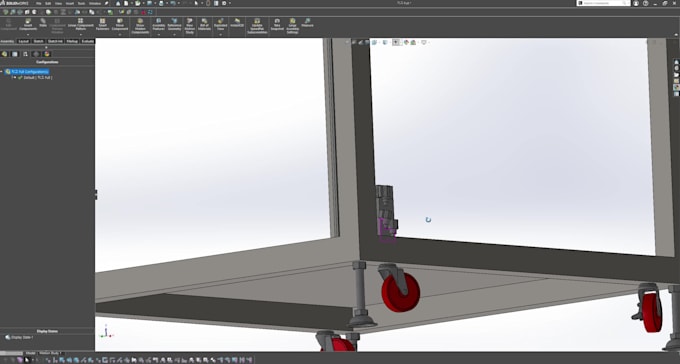Click the Search Commands input field
680x364 pixels.
click(x=603, y=3)
